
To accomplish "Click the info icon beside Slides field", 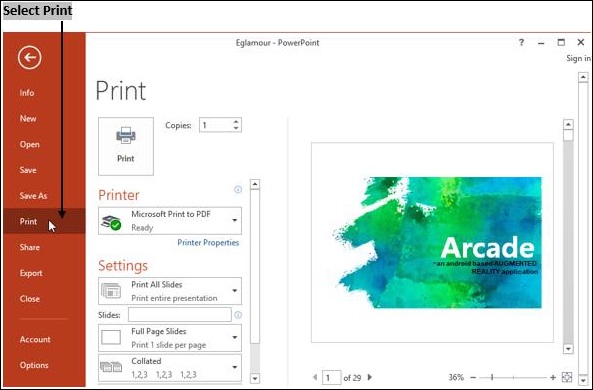I will [238, 315].
